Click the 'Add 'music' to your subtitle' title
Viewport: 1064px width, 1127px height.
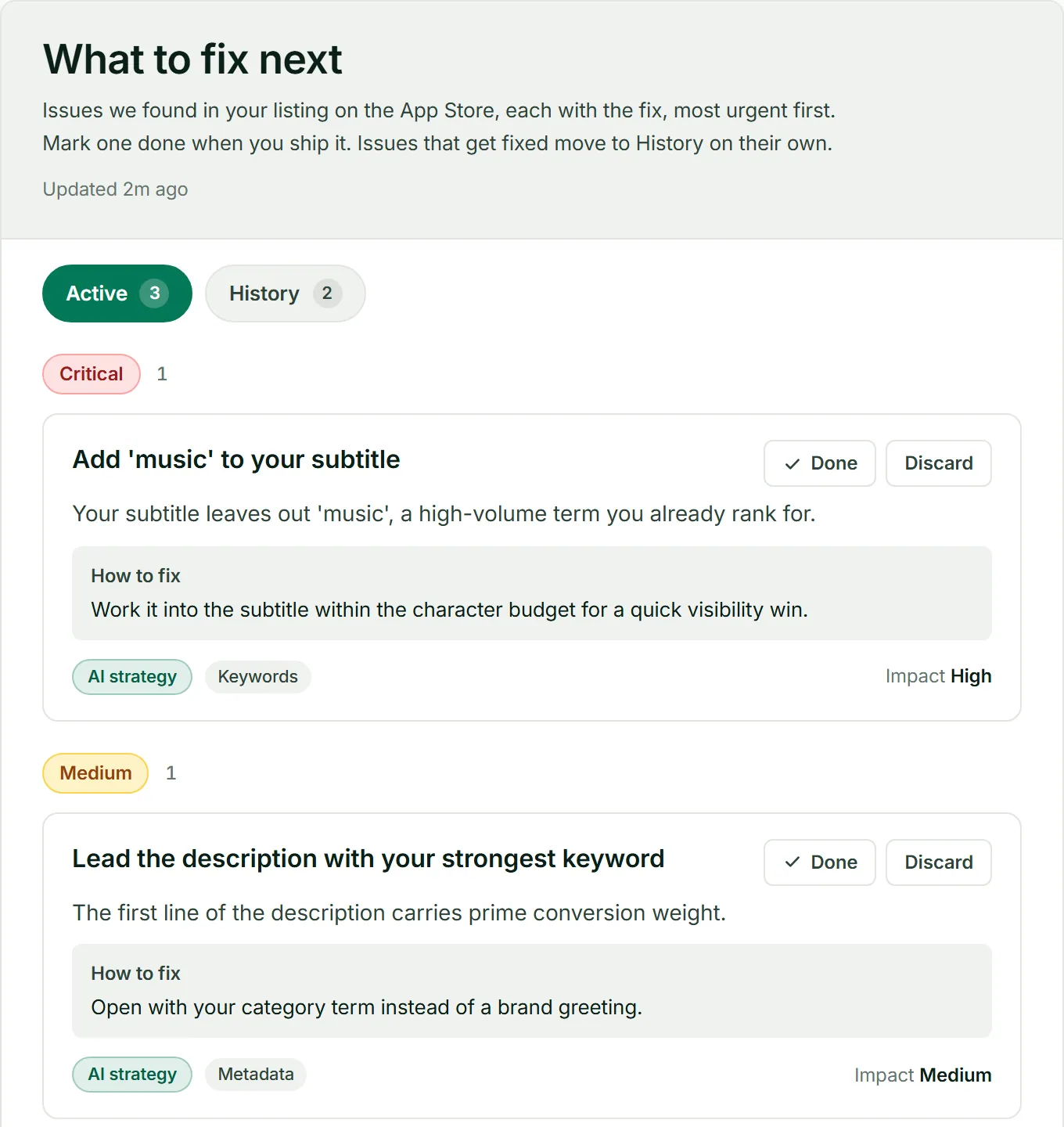coord(236,459)
